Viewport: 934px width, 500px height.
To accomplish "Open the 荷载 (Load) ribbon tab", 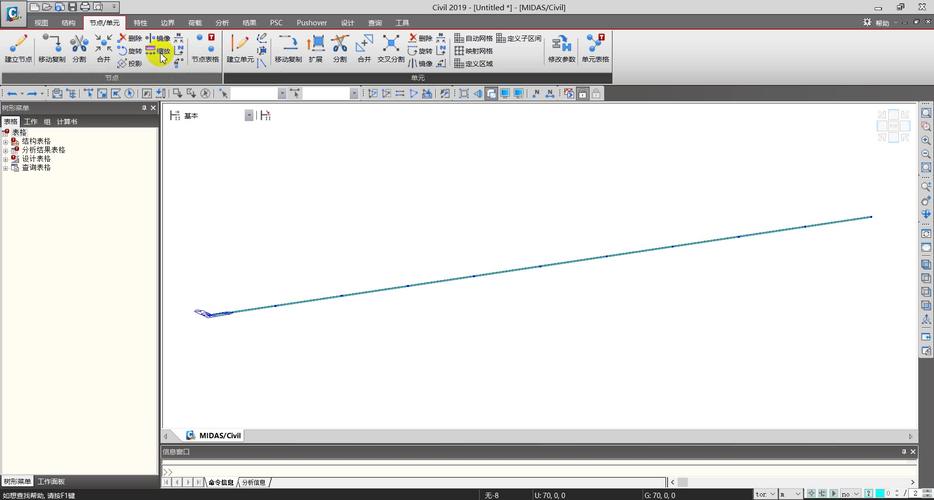I will point(194,22).
